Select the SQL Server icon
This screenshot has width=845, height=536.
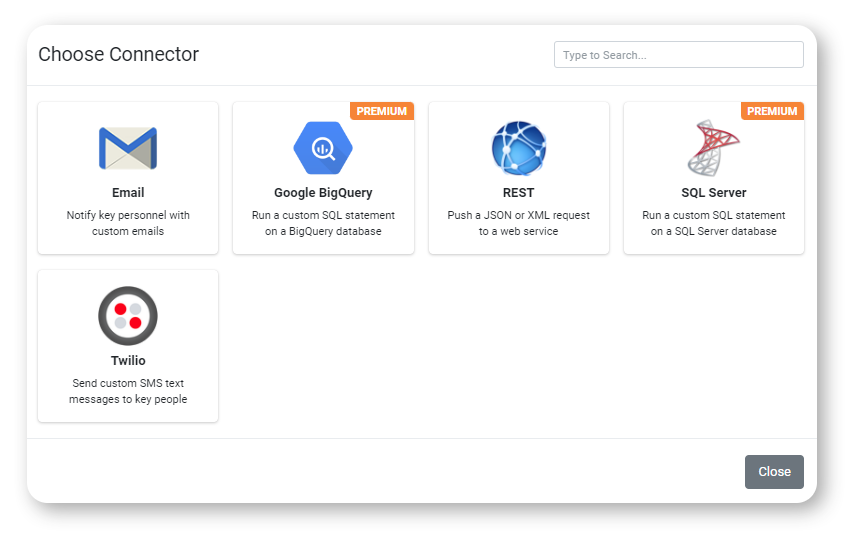tap(714, 148)
